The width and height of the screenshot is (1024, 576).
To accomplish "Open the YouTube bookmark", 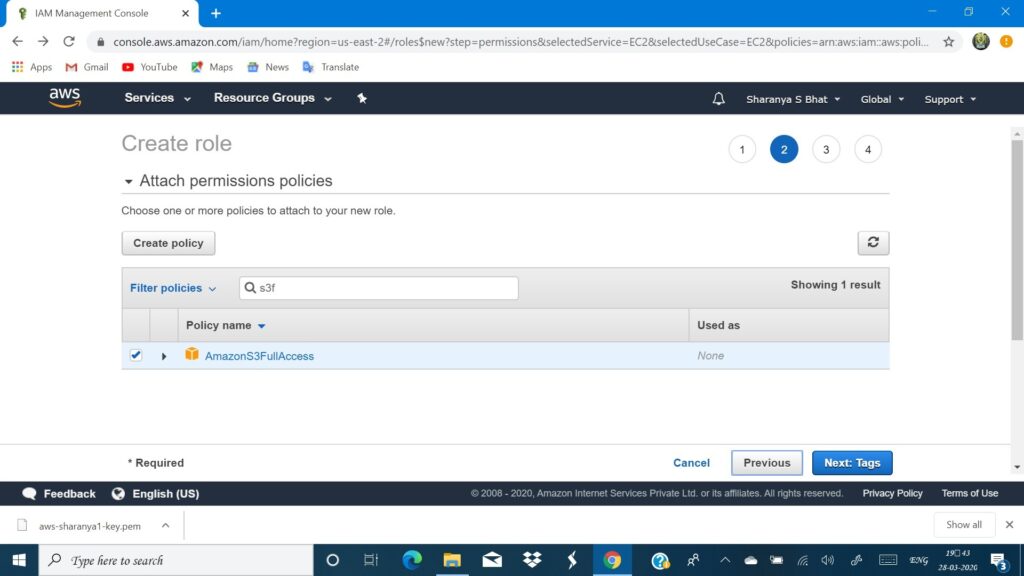I will (x=150, y=67).
